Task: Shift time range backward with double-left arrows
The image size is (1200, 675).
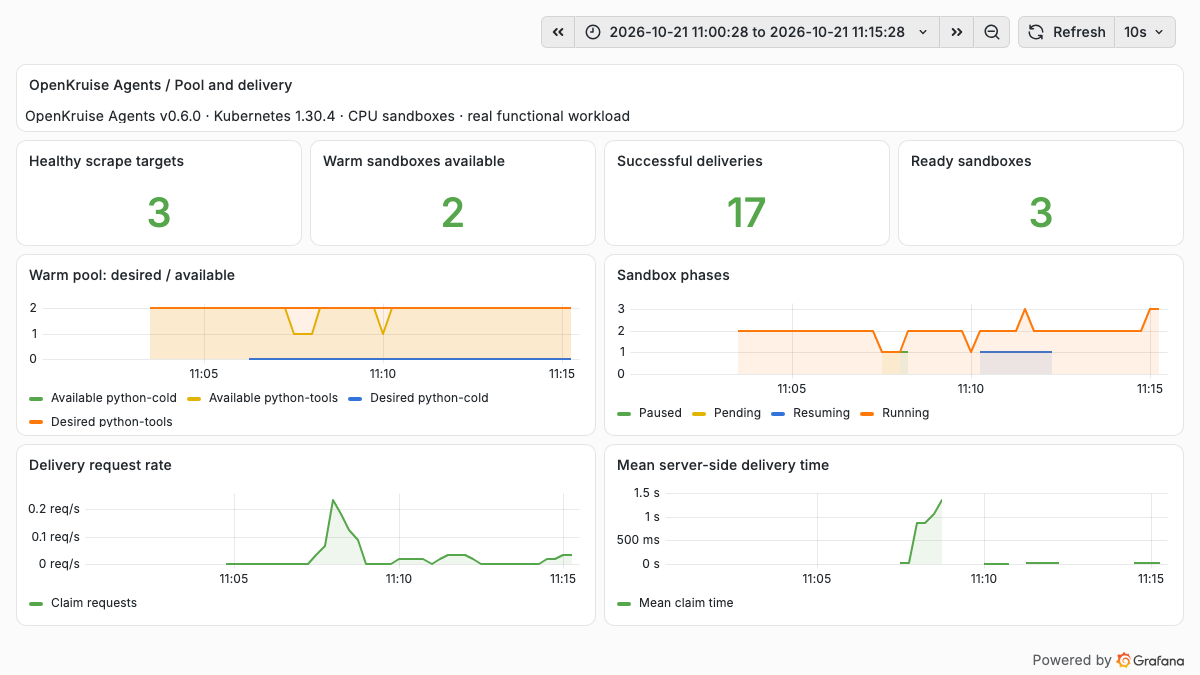Action: (x=558, y=32)
